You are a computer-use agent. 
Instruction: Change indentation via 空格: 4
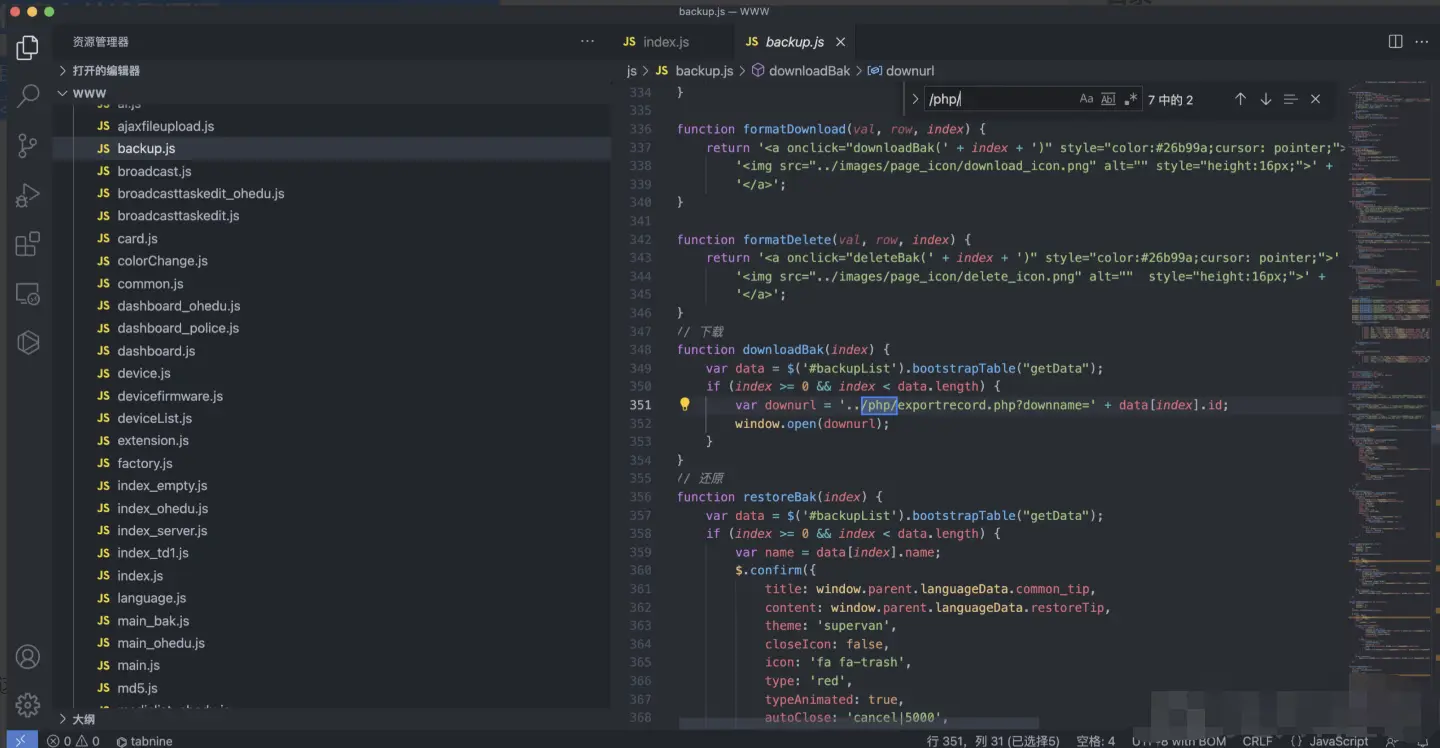pyautogui.click(x=1095, y=741)
